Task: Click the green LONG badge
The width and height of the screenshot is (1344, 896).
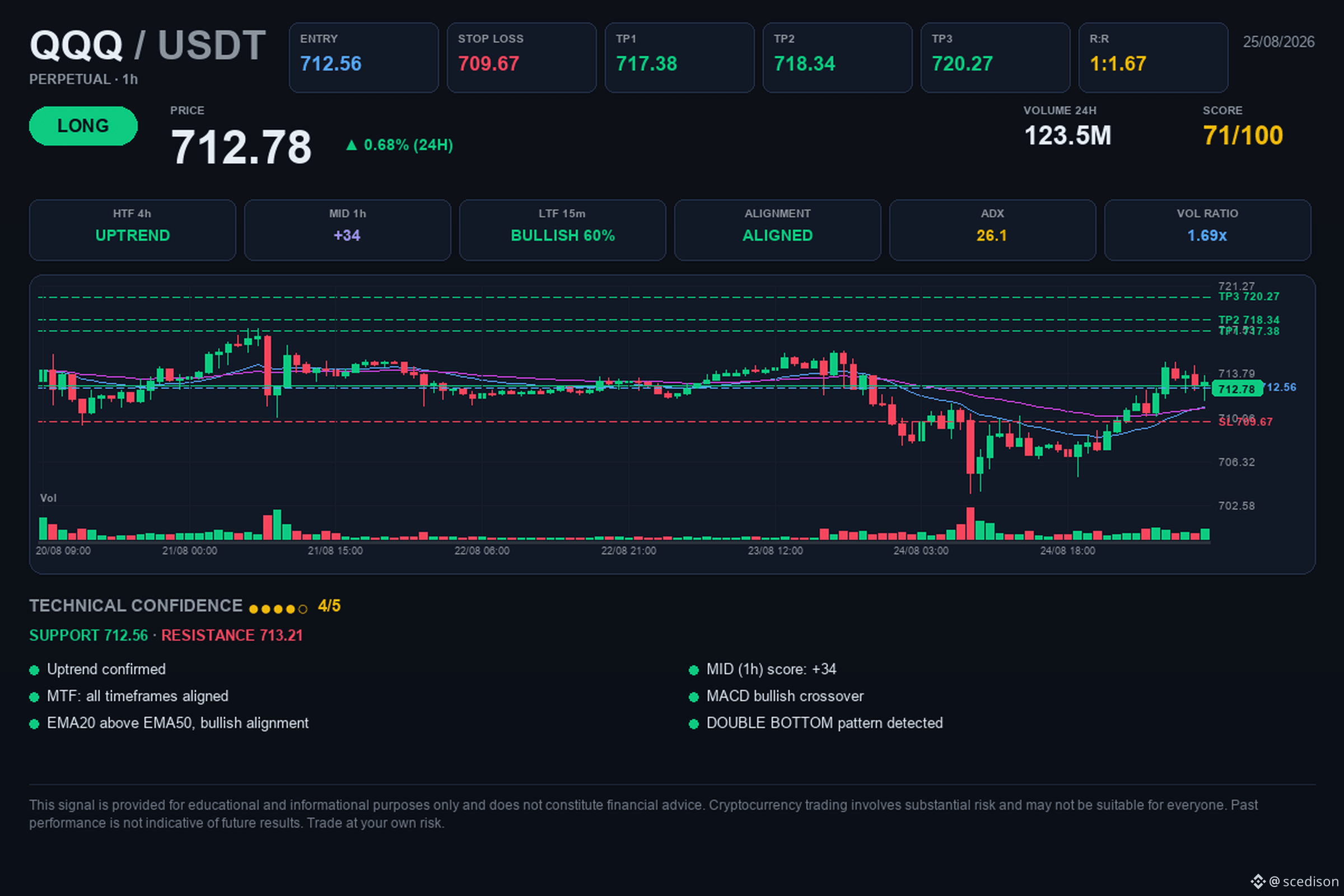Action: tap(83, 125)
